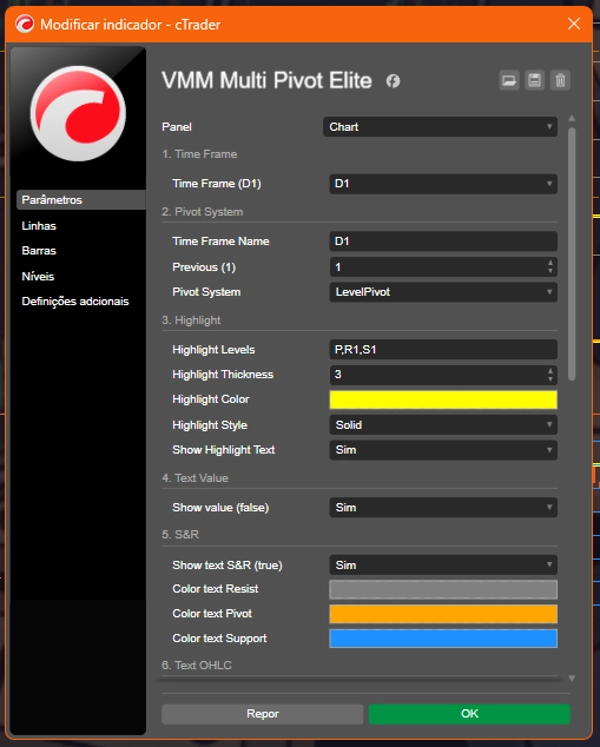Open the yellow Highlight Color swatch
Screen dimensions: 600x747
[443, 400]
